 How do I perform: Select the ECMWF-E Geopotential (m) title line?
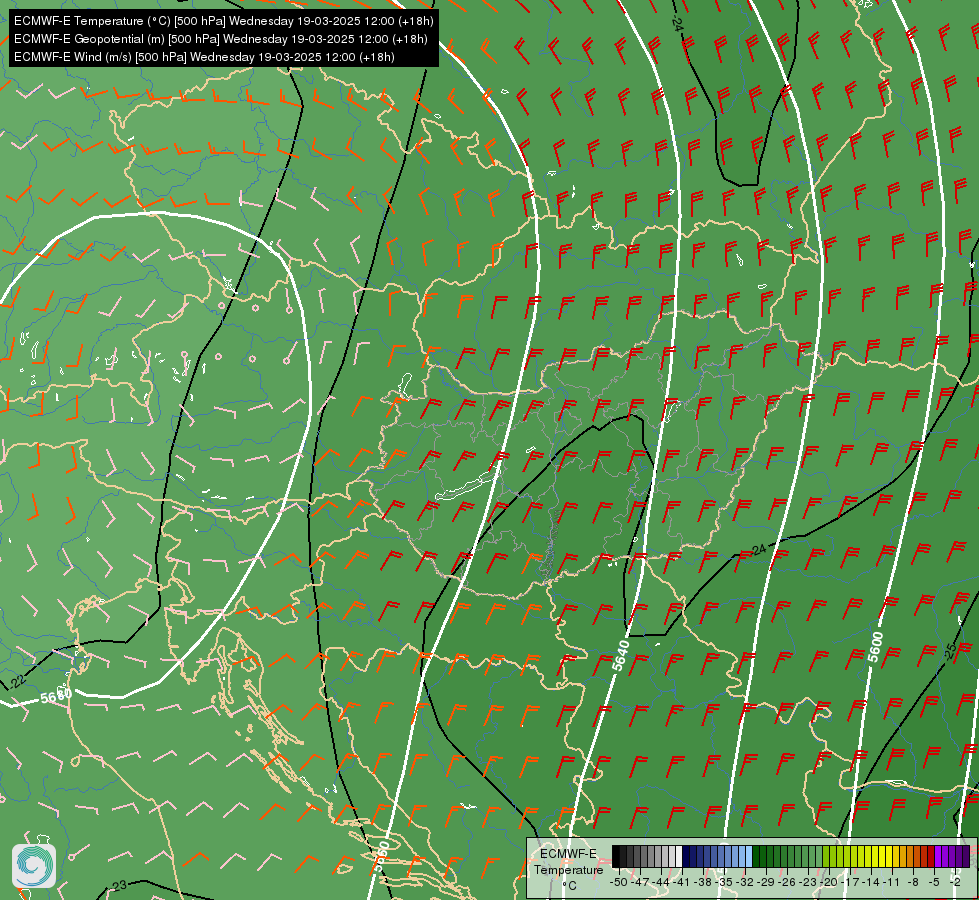click(220, 39)
